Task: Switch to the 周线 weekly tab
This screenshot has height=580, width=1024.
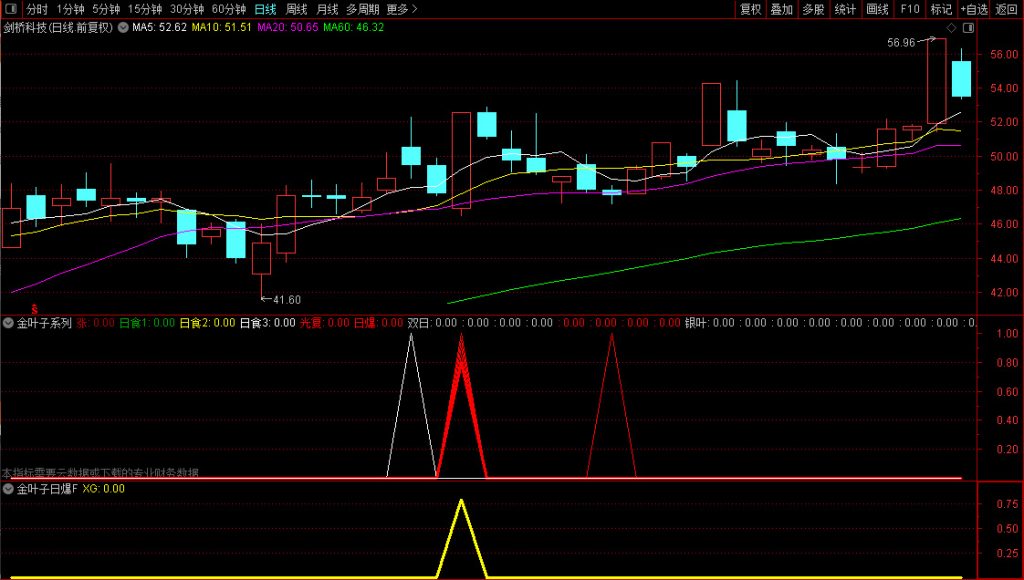Action: (297, 9)
